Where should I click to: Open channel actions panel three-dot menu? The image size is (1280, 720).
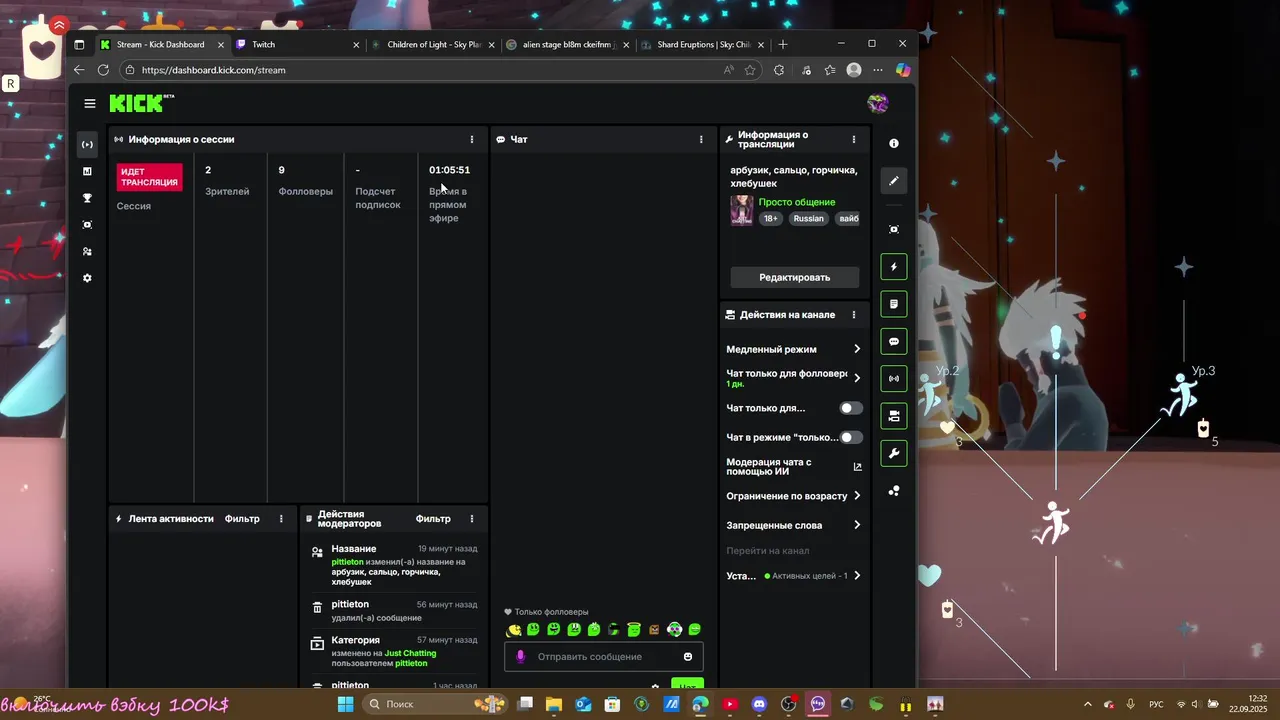[x=853, y=314]
